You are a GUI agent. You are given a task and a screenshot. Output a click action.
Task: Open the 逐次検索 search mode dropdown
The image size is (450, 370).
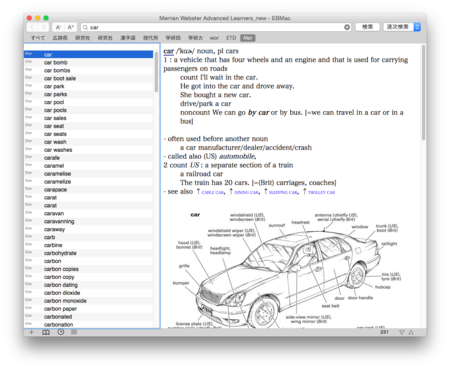point(402,27)
